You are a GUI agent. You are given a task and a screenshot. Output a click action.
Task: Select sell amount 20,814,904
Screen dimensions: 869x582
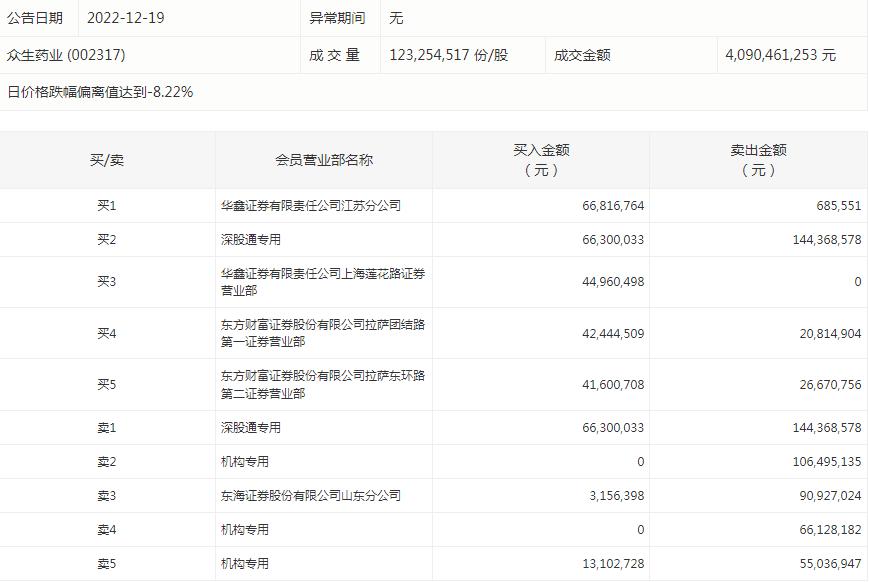830,333
